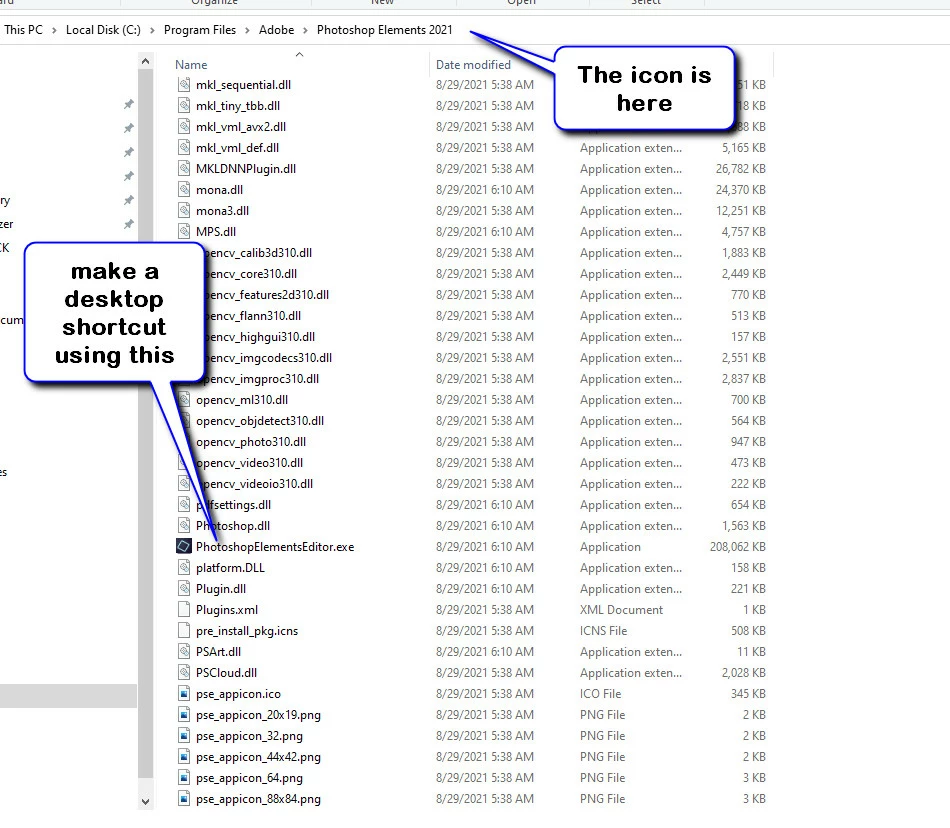The height and width of the screenshot is (828, 950).
Task: Click the mkl_sequential.dll file icon
Action: [x=184, y=85]
